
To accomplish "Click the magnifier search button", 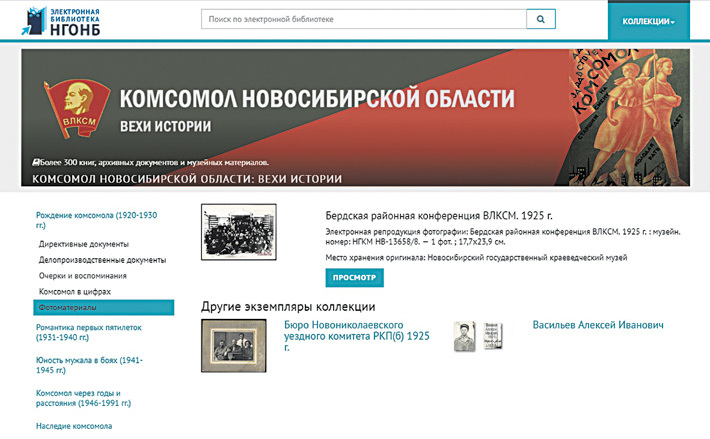I will click(541, 19).
